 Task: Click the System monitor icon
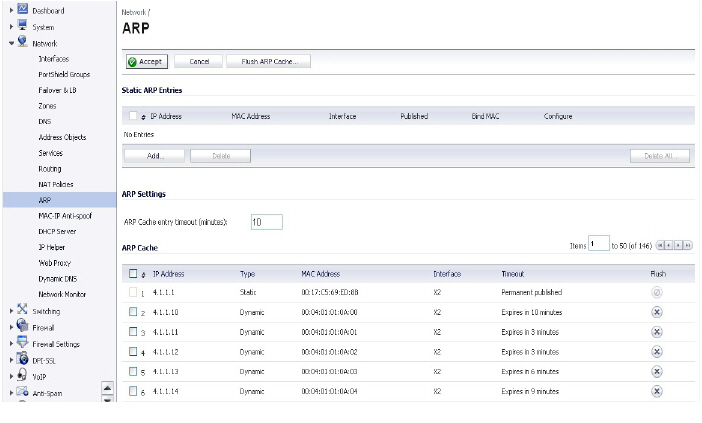coord(22,25)
